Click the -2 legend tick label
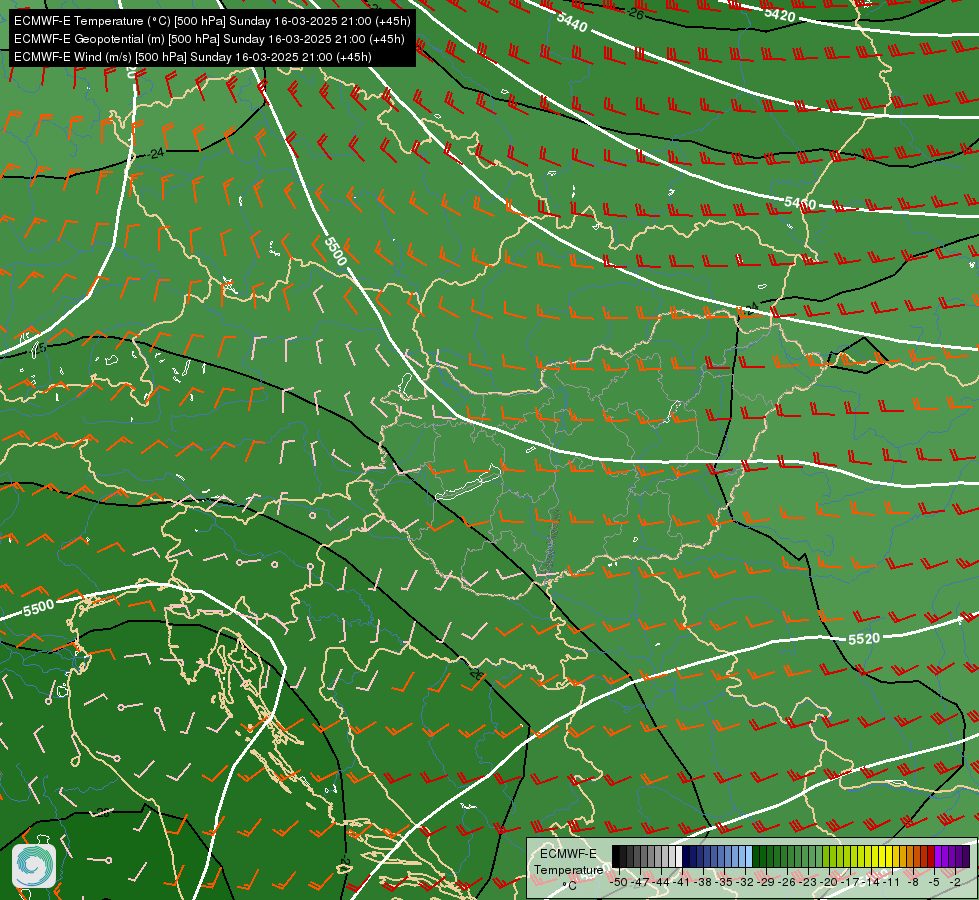Screen dimensions: 979x900 click(x=955, y=882)
